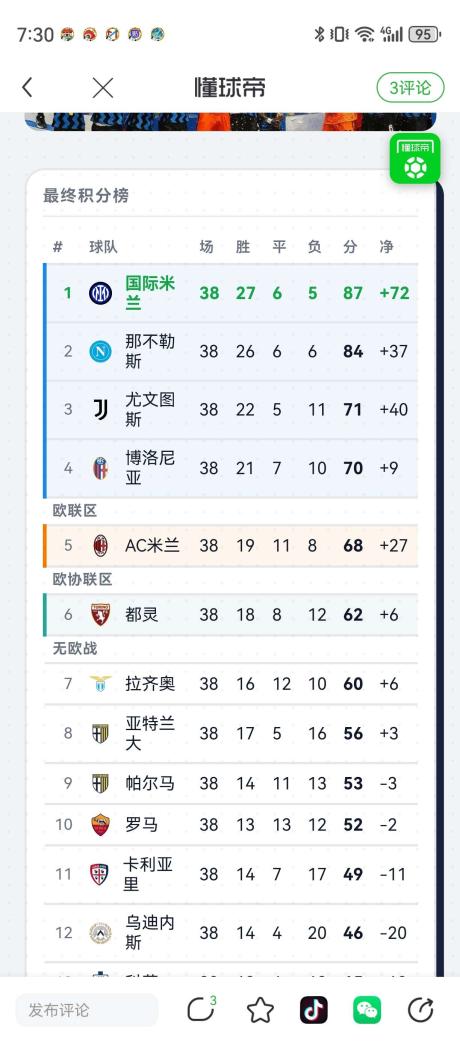Tap the banner image at top
The width and height of the screenshot is (460, 1043).
(x=231, y=121)
